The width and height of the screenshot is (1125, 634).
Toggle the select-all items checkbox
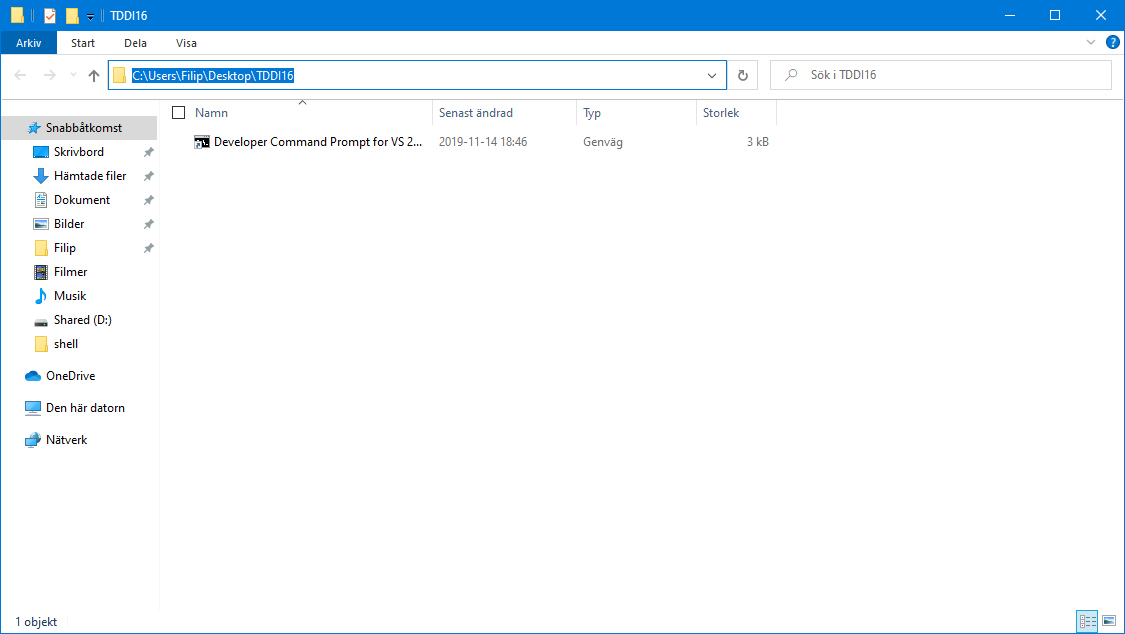tap(179, 113)
